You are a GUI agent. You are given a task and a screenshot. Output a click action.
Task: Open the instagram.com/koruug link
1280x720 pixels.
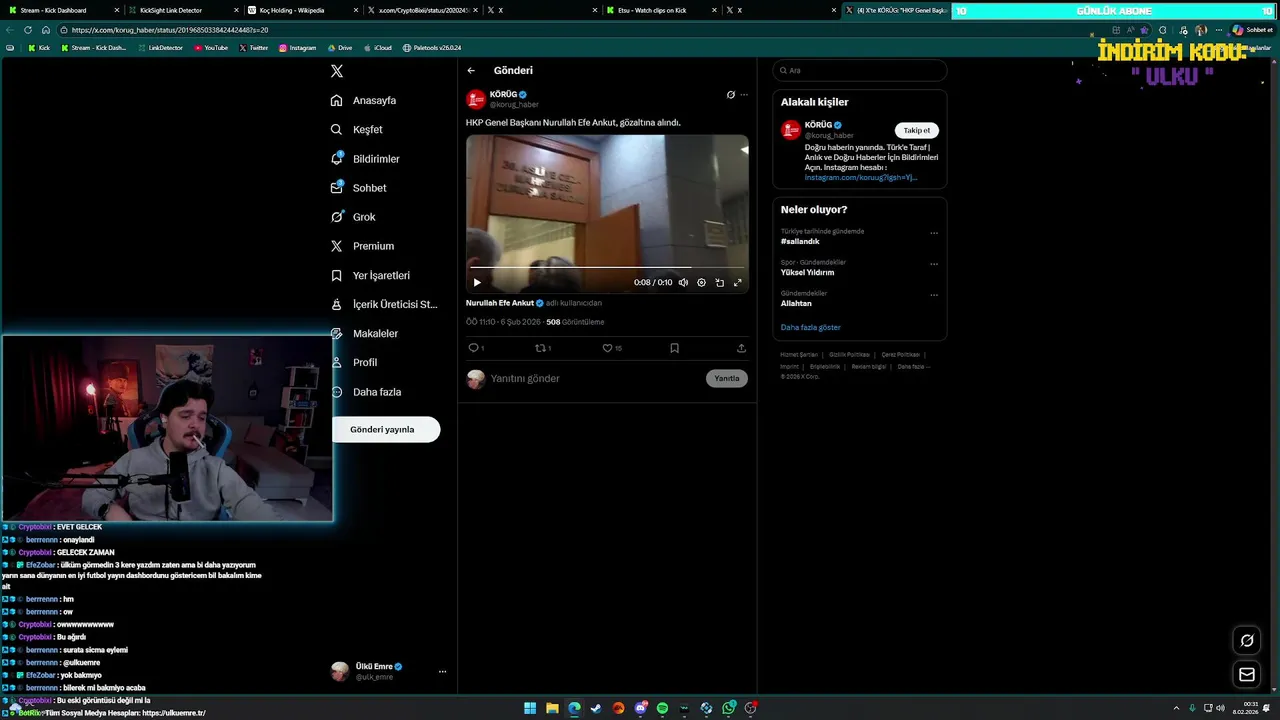click(x=861, y=177)
